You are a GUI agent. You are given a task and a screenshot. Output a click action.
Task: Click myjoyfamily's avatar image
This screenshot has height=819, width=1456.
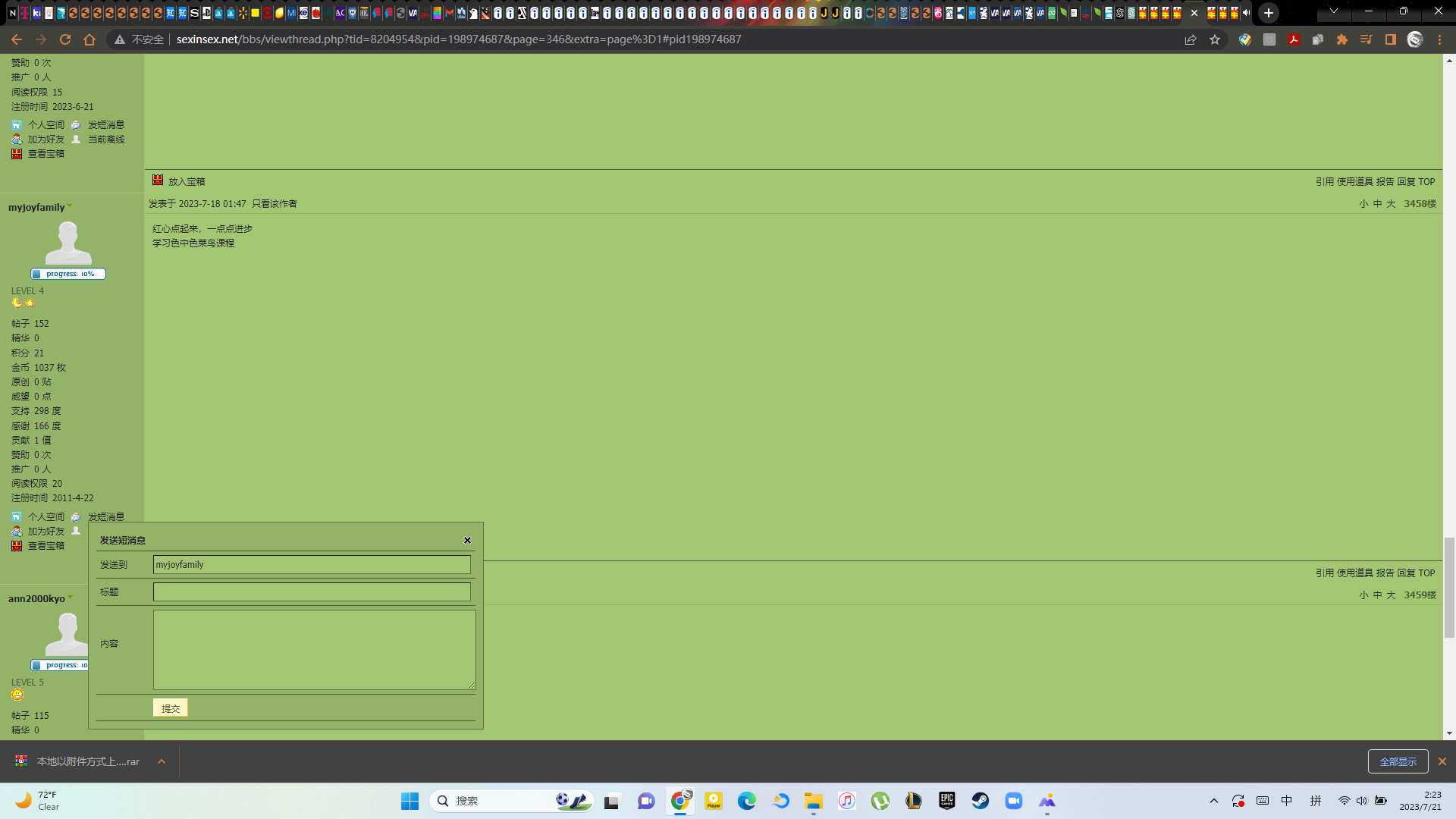68,243
